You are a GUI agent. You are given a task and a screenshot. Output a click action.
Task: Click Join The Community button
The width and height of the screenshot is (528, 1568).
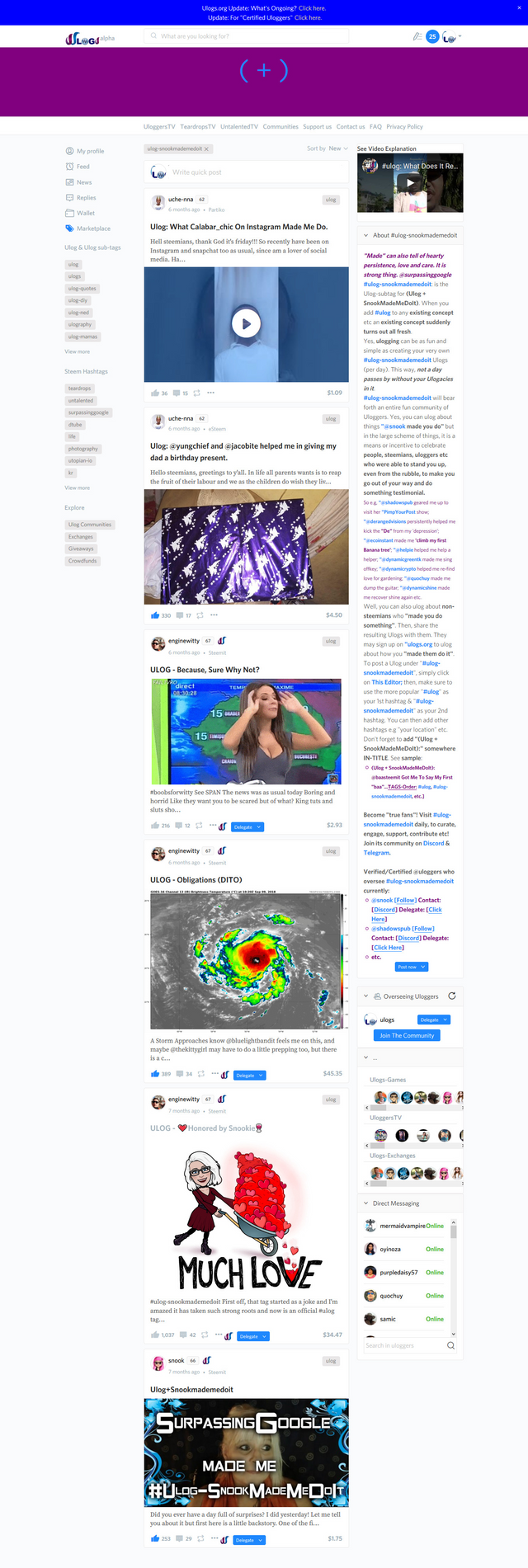coord(407,1035)
